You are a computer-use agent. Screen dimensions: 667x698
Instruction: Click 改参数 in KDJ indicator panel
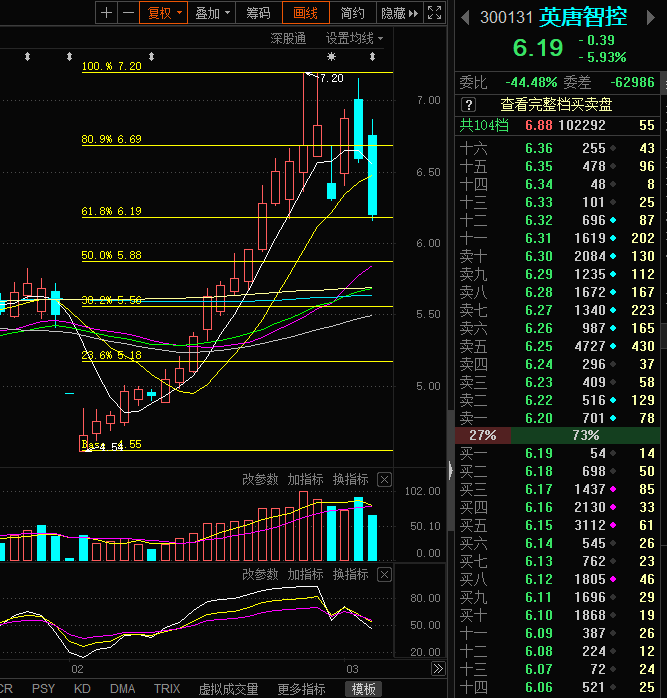(260, 574)
